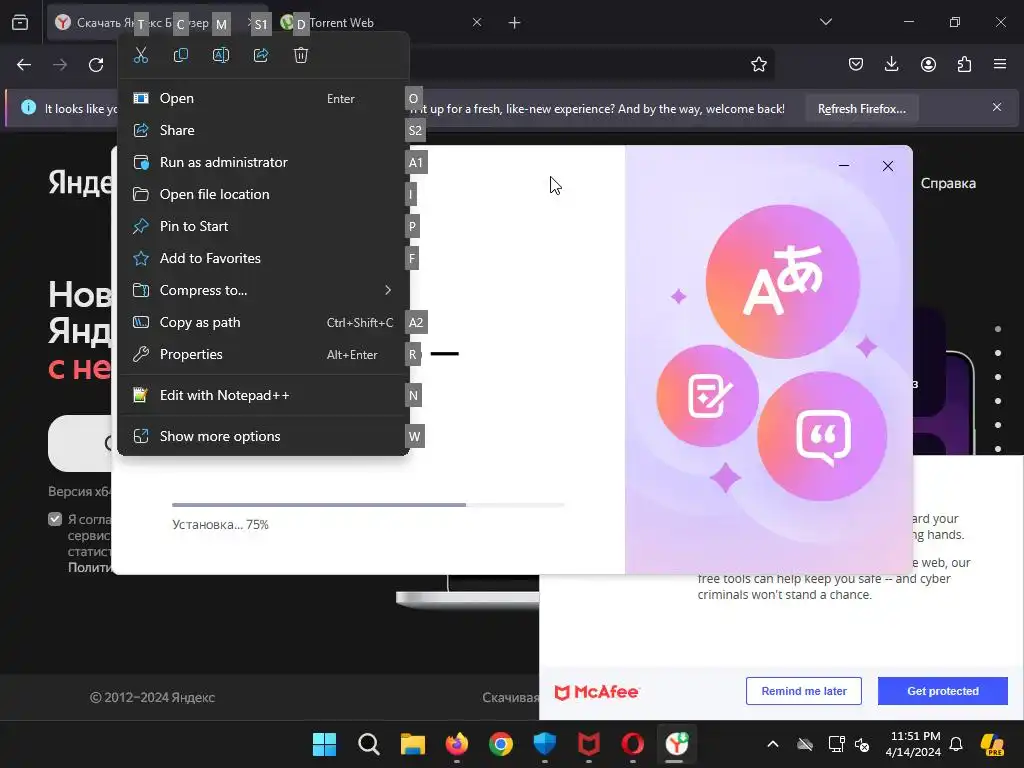Open McAfee from the taskbar
Image resolution: width=1024 pixels, height=768 pixels.
pos(588,744)
